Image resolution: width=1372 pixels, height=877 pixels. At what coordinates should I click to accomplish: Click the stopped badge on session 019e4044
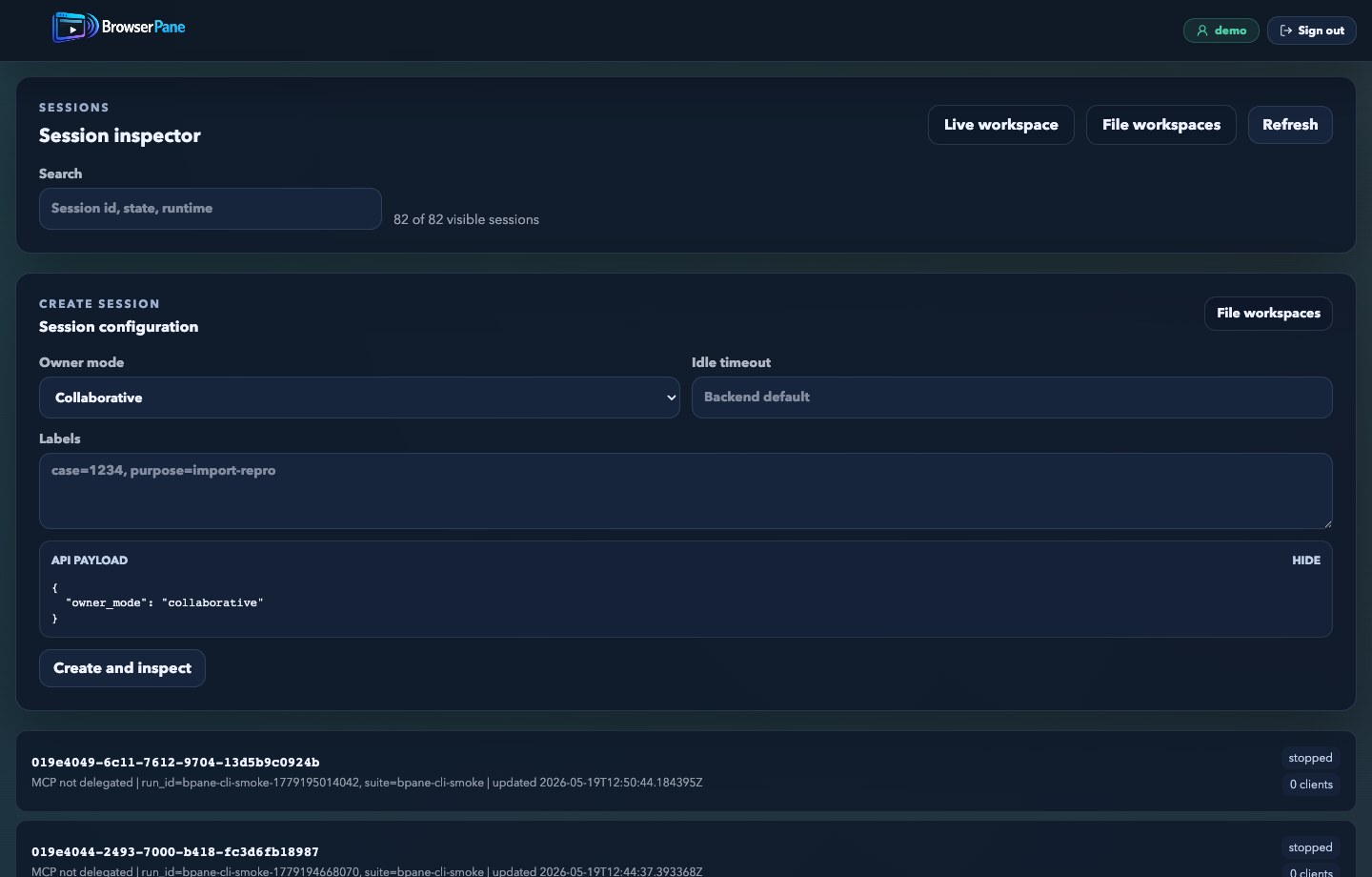[1310, 847]
